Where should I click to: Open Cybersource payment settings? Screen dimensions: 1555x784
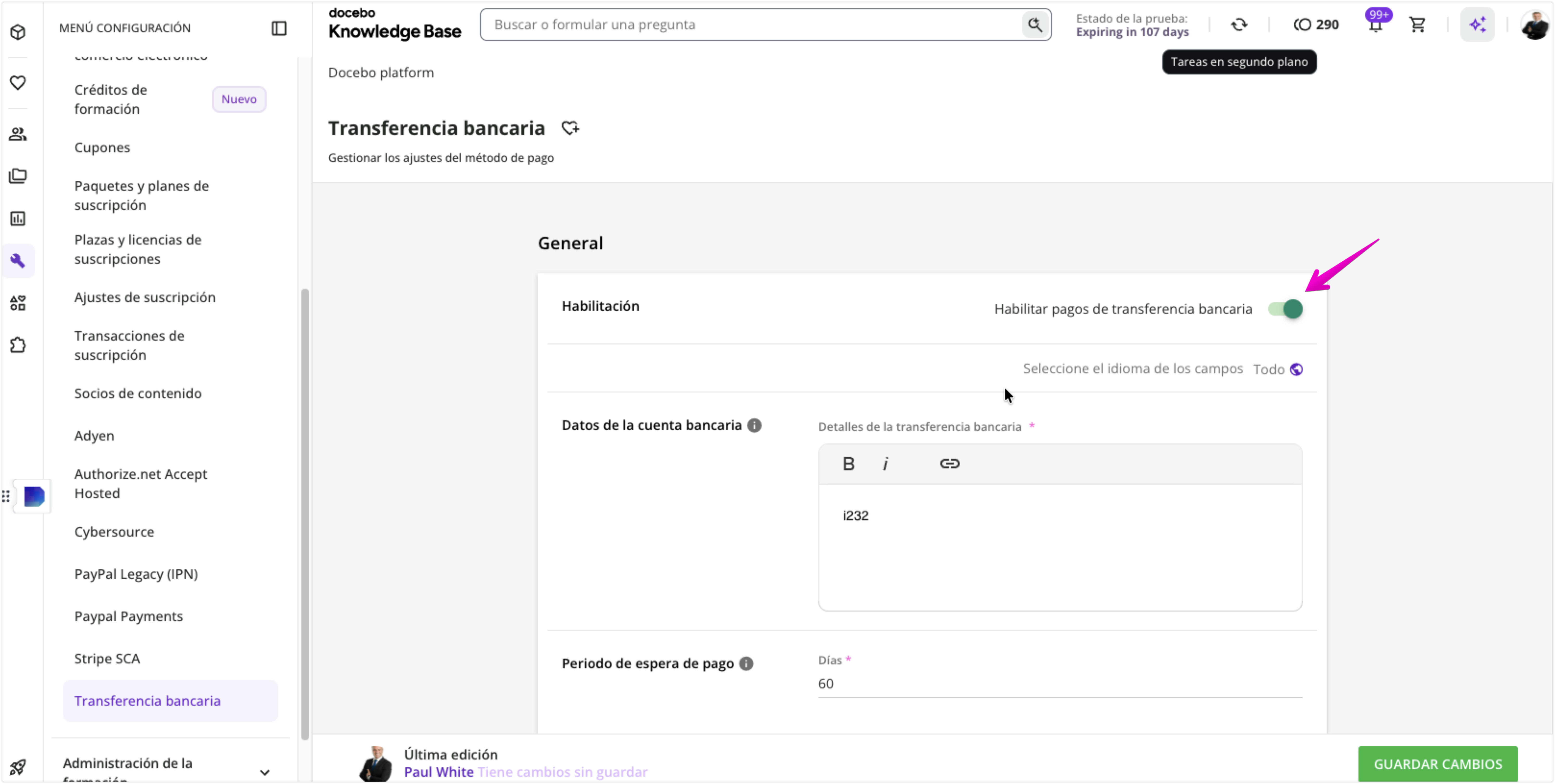pos(114,532)
